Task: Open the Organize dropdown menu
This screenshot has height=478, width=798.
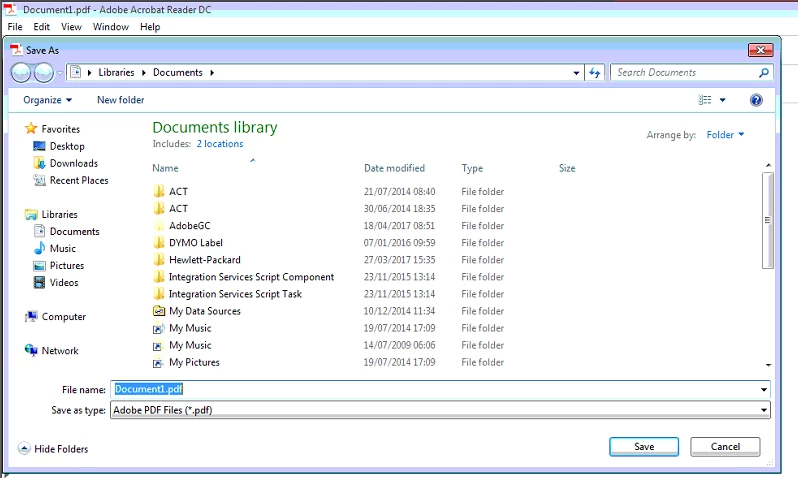Action: click(x=47, y=100)
